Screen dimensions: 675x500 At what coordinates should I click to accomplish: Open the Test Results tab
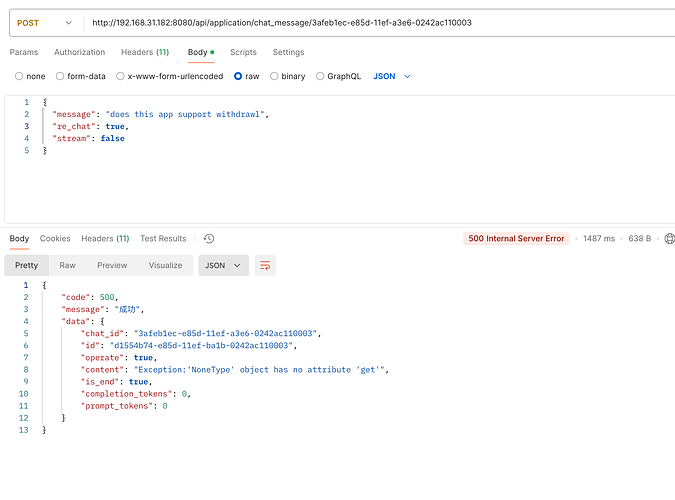(x=163, y=239)
